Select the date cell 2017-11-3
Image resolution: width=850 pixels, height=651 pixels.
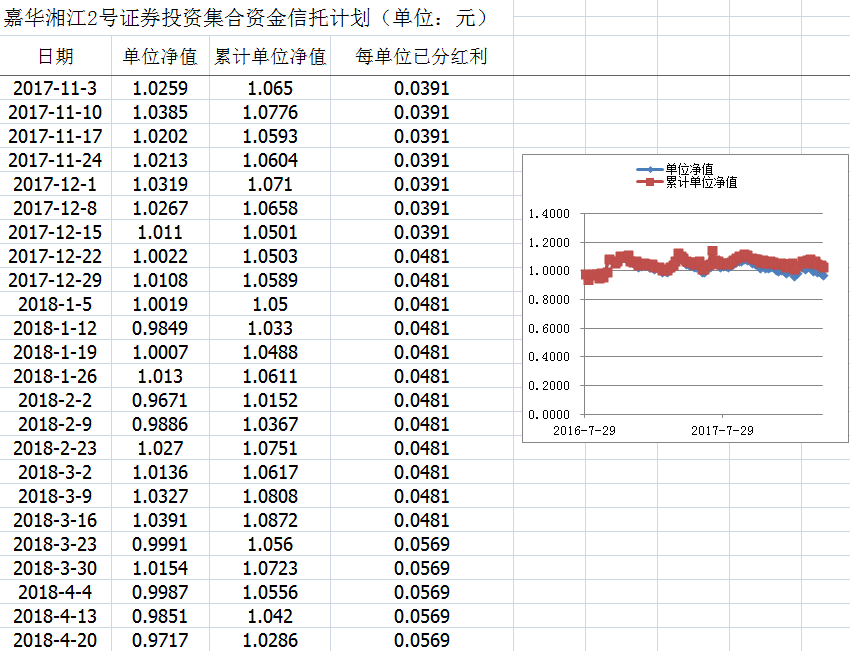coord(55,88)
